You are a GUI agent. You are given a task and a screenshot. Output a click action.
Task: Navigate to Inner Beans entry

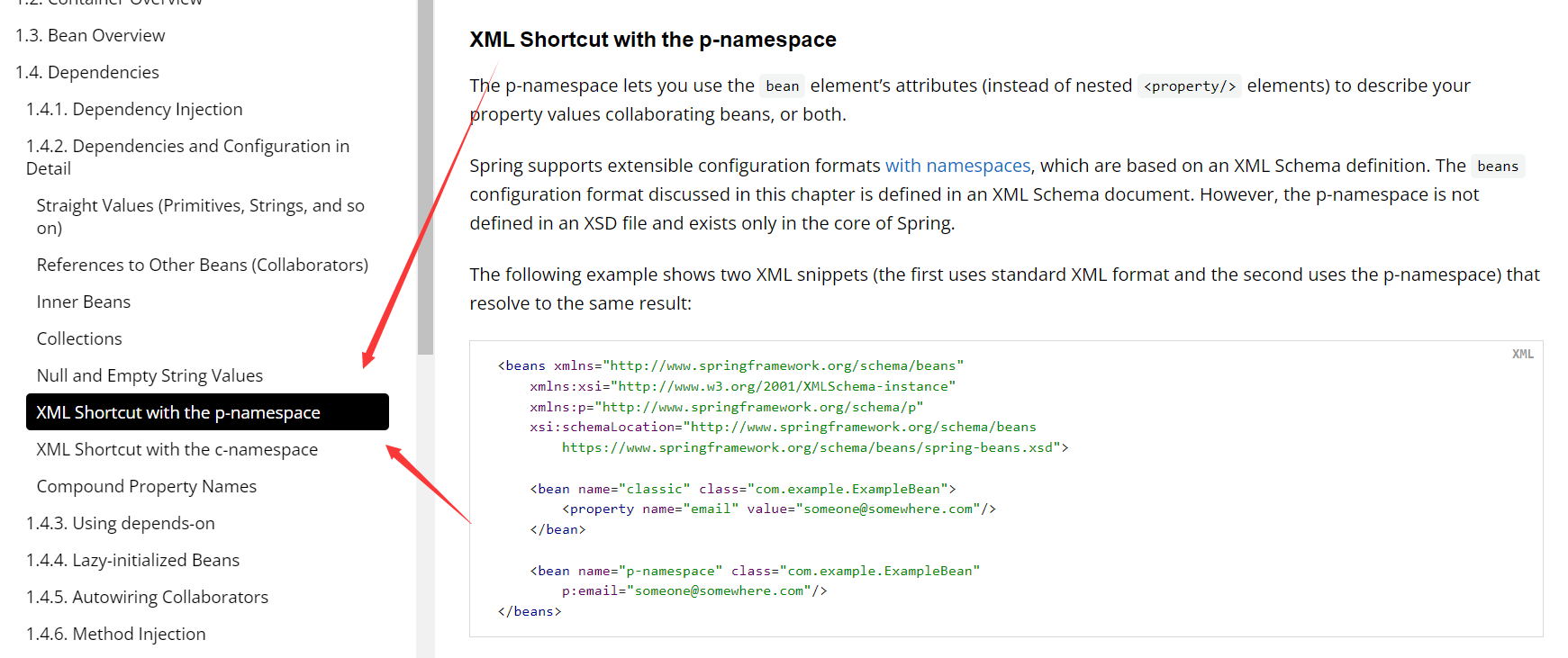[84, 302]
